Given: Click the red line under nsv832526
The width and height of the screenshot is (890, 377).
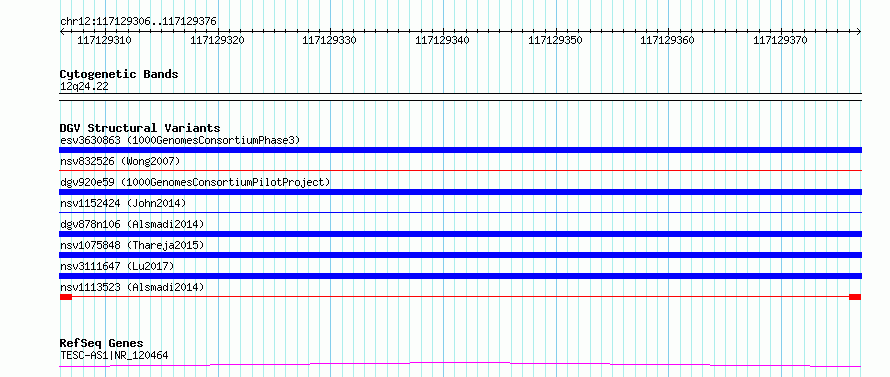Looking at the screenshot, I should point(460,170).
